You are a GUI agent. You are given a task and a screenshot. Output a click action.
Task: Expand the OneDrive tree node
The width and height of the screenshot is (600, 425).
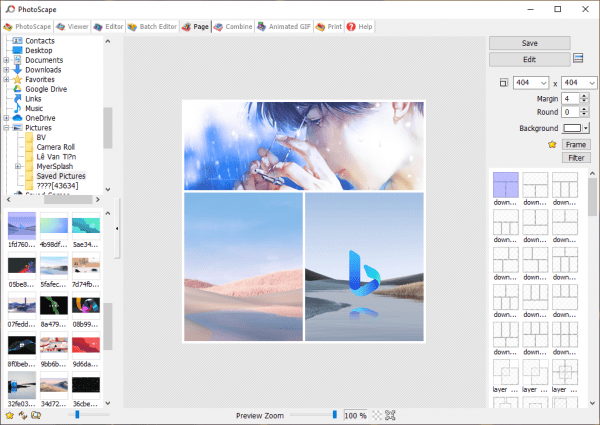(6, 118)
